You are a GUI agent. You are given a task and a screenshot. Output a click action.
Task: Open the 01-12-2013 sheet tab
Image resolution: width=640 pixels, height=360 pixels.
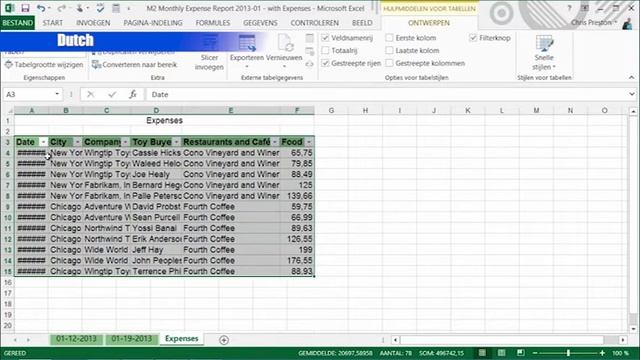76,339
